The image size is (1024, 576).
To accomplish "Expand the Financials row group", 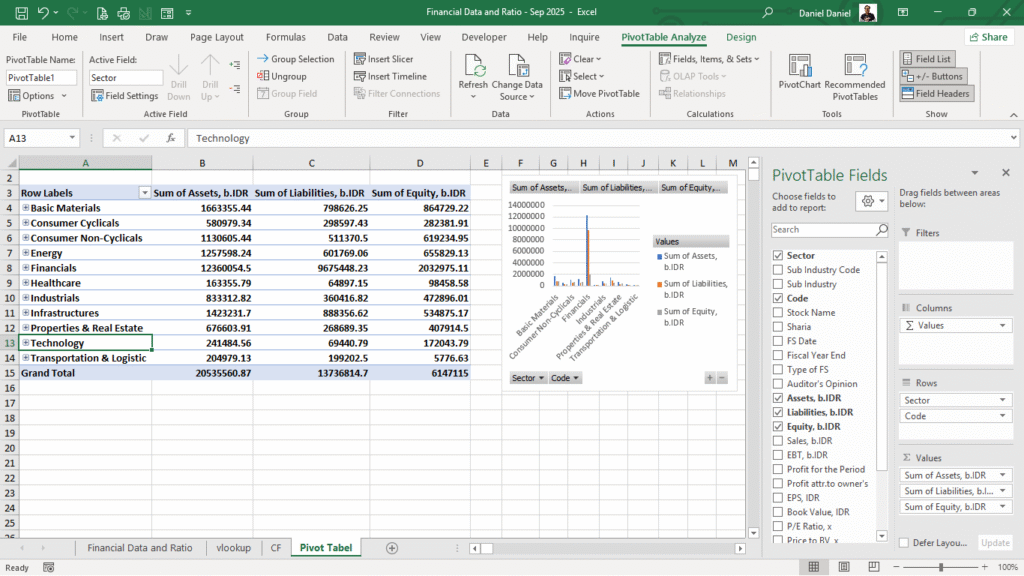I will [x=25, y=268].
